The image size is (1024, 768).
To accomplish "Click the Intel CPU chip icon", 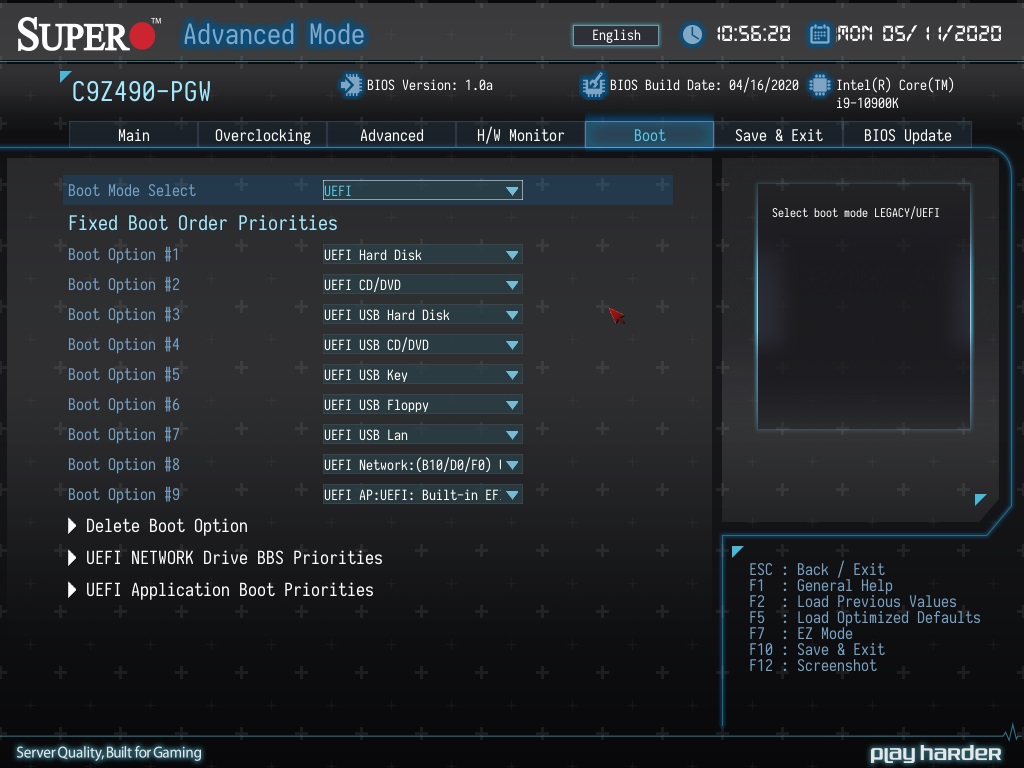I will tap(820, 86).
